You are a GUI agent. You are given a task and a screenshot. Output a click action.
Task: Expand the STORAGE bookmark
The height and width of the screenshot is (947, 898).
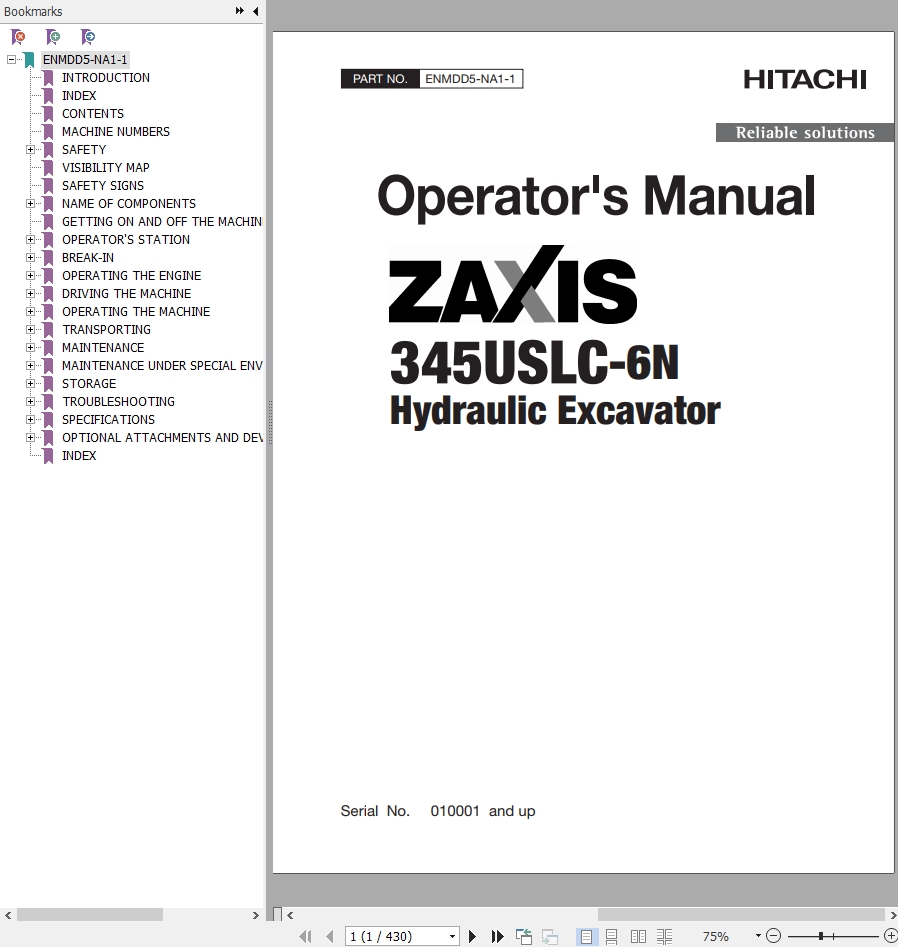pos(30,384)
